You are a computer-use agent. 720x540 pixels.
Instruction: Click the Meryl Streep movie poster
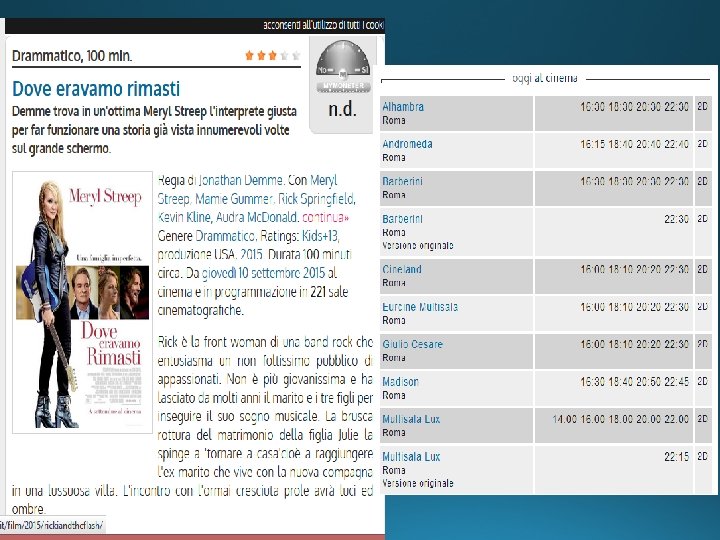click(82, 302)
